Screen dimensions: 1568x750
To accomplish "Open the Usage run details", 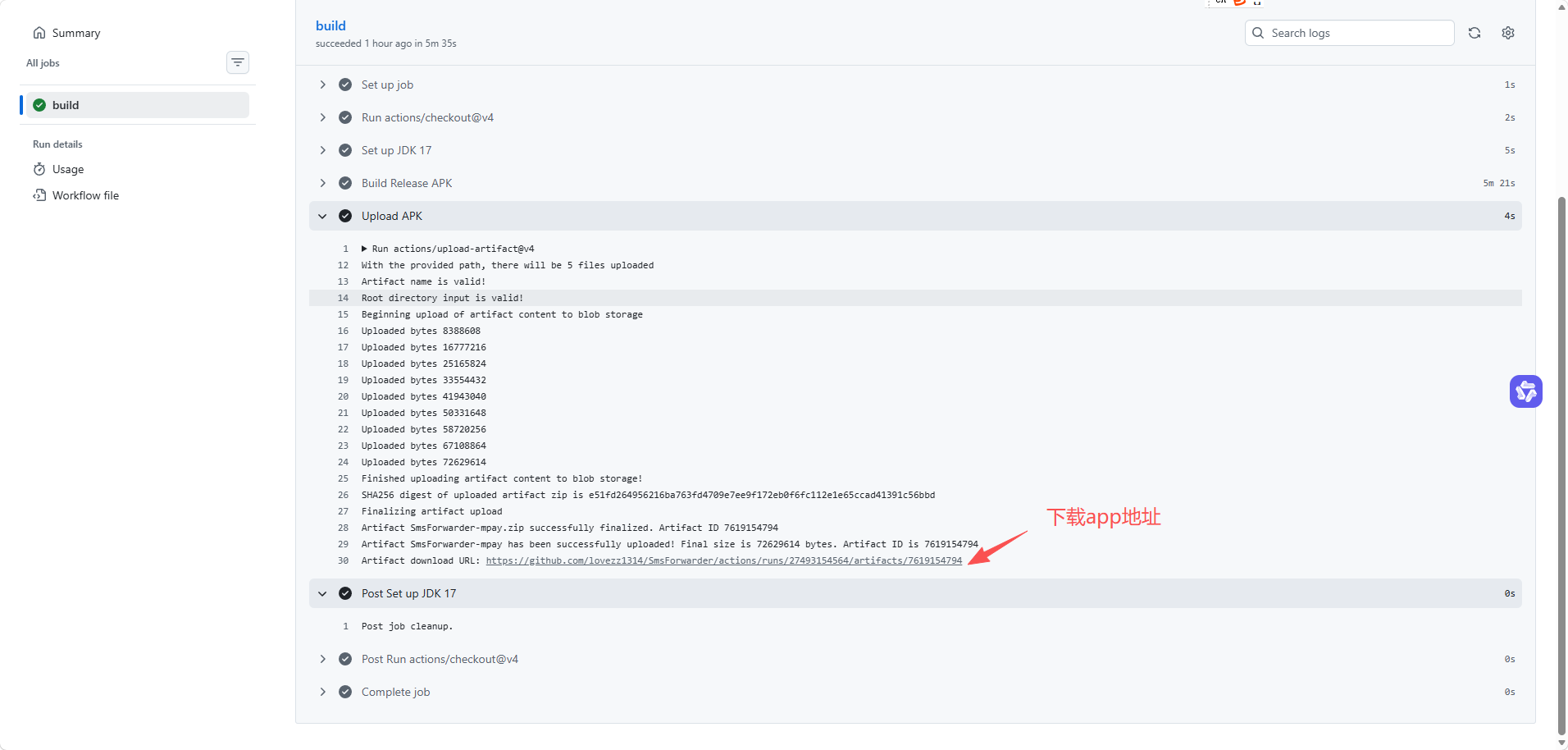I will pyautogui.click(x=68, y=169).
